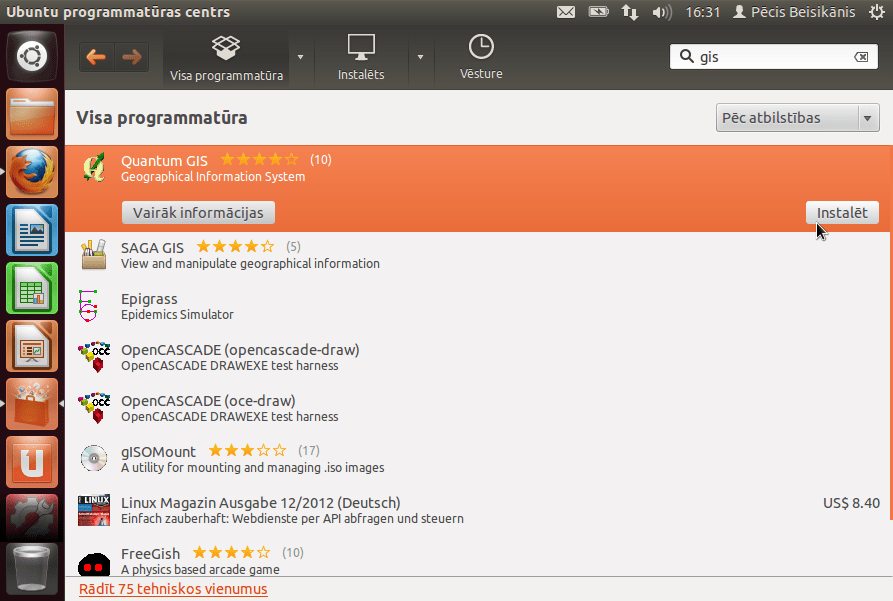
Task: Select Linux Magazin Ausgabe 12/2012 entry
Action: [477, 510]
